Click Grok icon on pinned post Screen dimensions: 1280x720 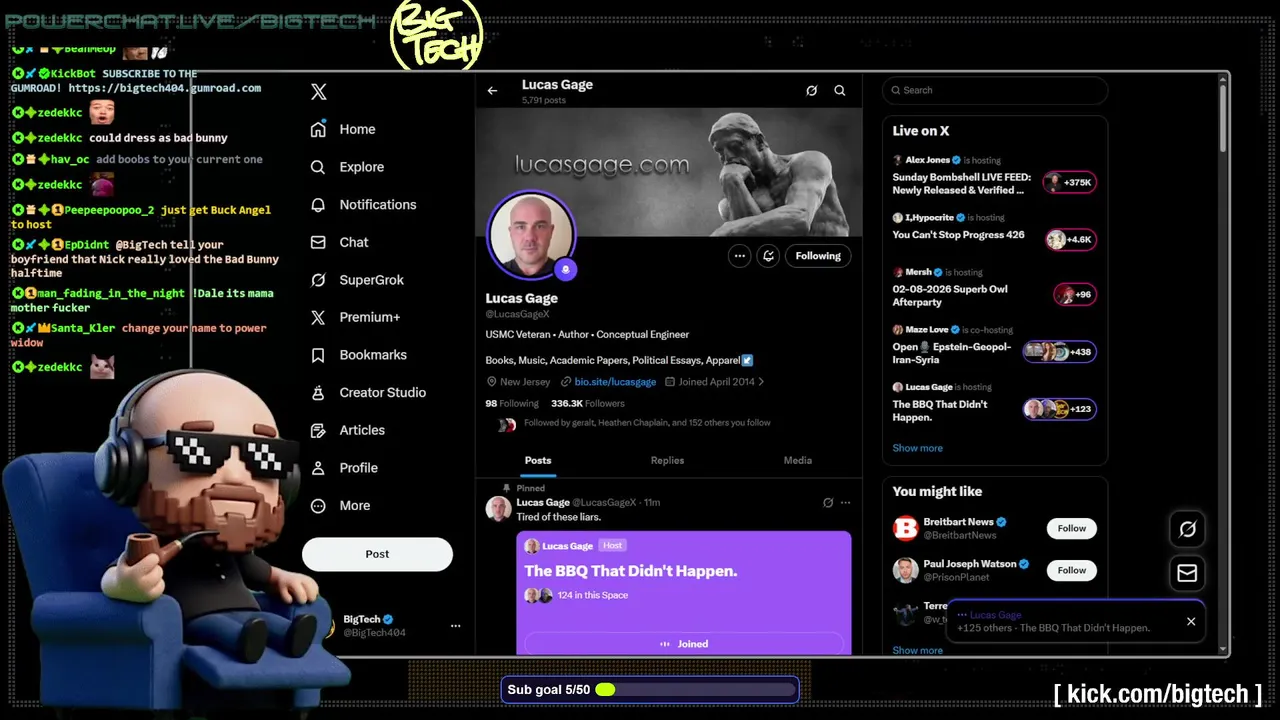coord(828,503)
